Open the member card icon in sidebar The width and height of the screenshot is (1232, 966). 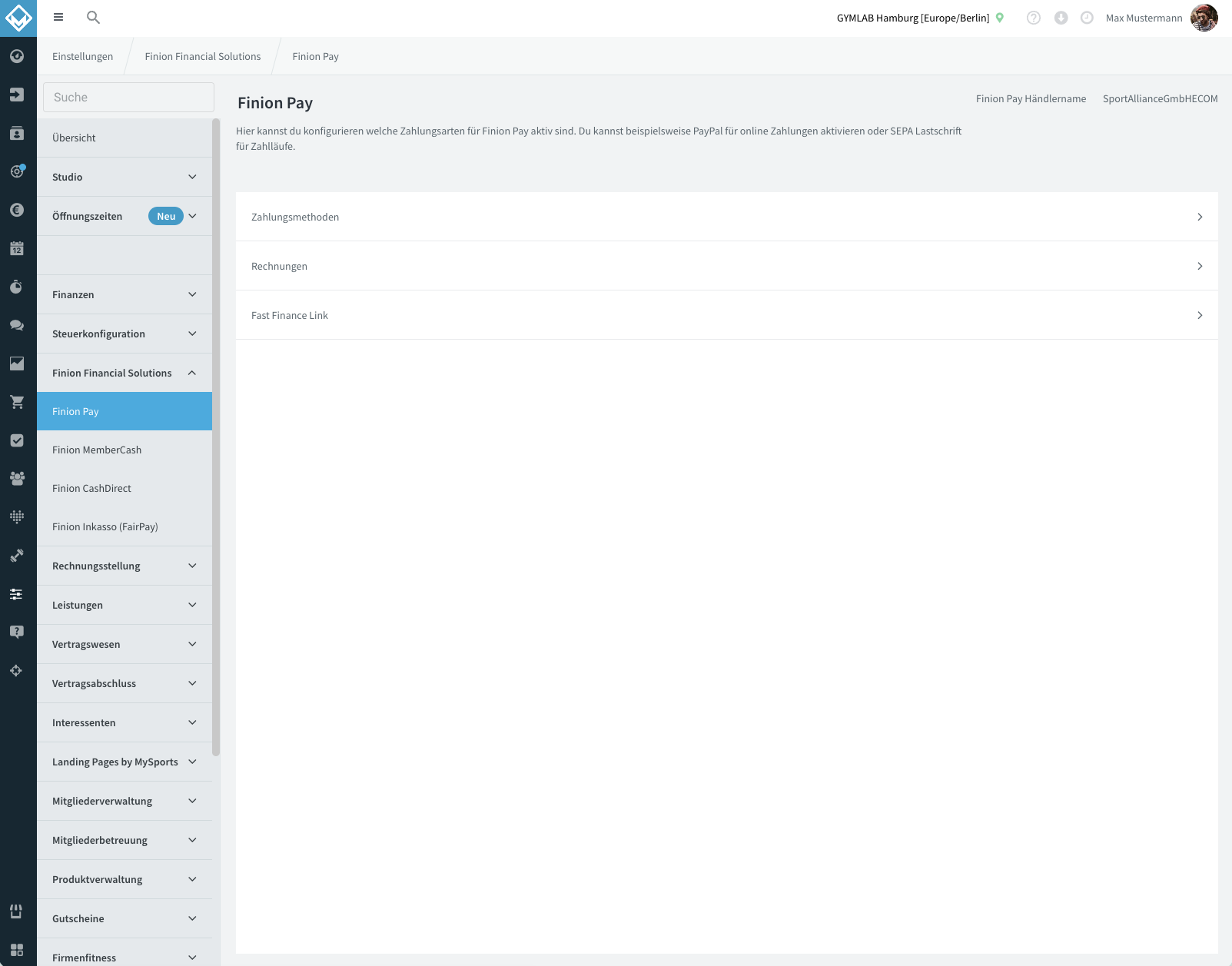tap(17, 133)
